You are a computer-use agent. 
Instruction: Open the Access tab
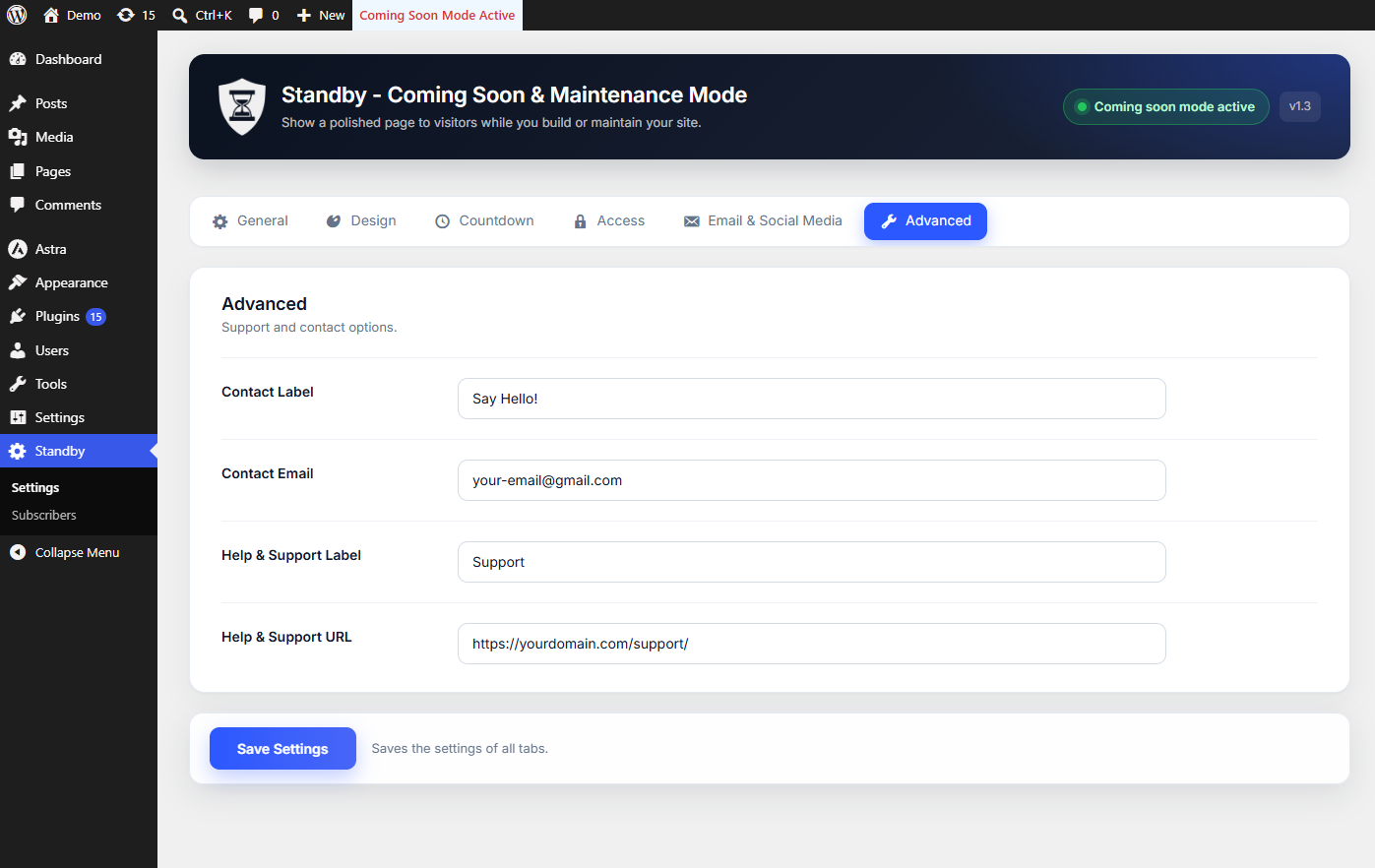tap(609, 220)
